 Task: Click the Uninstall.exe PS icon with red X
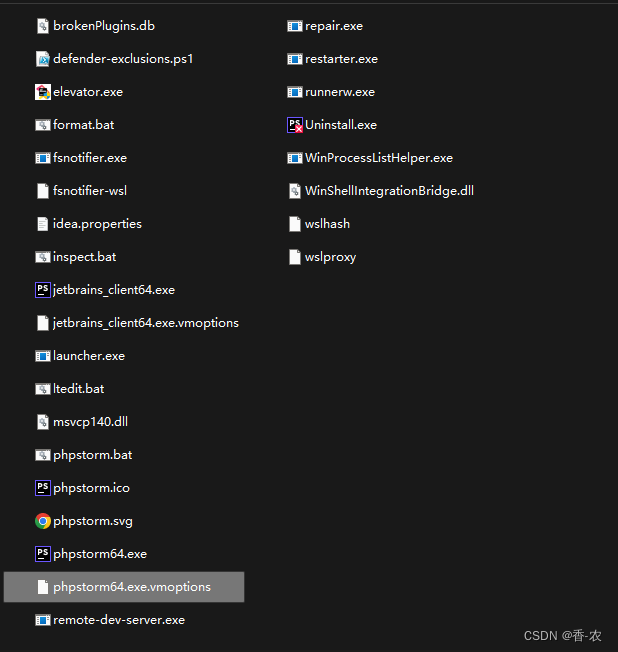(x=295, y=125)
